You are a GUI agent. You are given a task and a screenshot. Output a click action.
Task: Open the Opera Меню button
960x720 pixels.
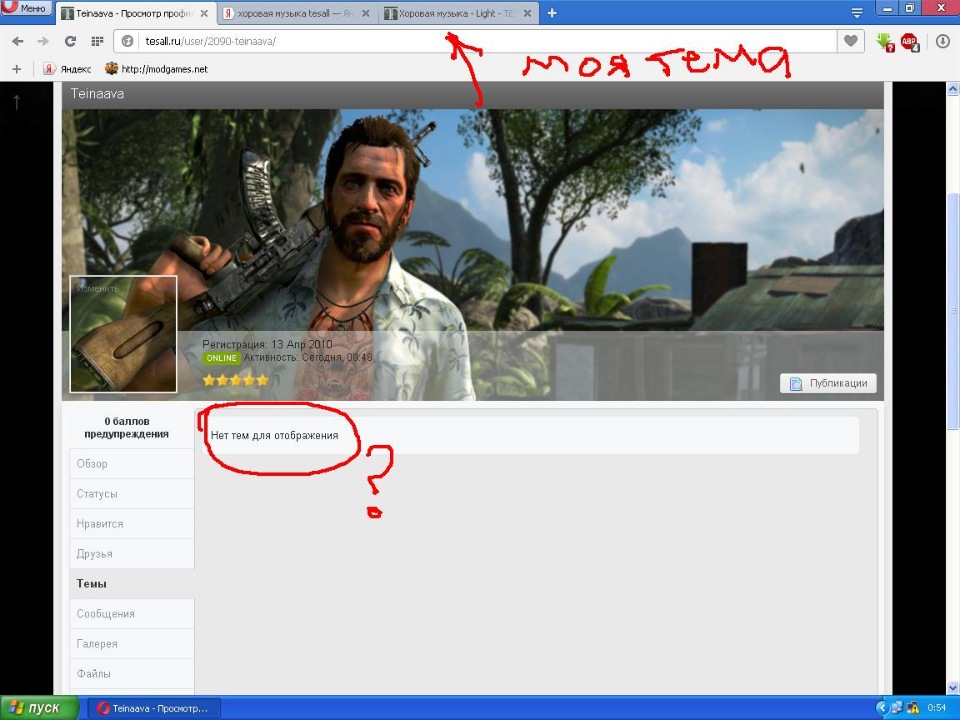26,8
